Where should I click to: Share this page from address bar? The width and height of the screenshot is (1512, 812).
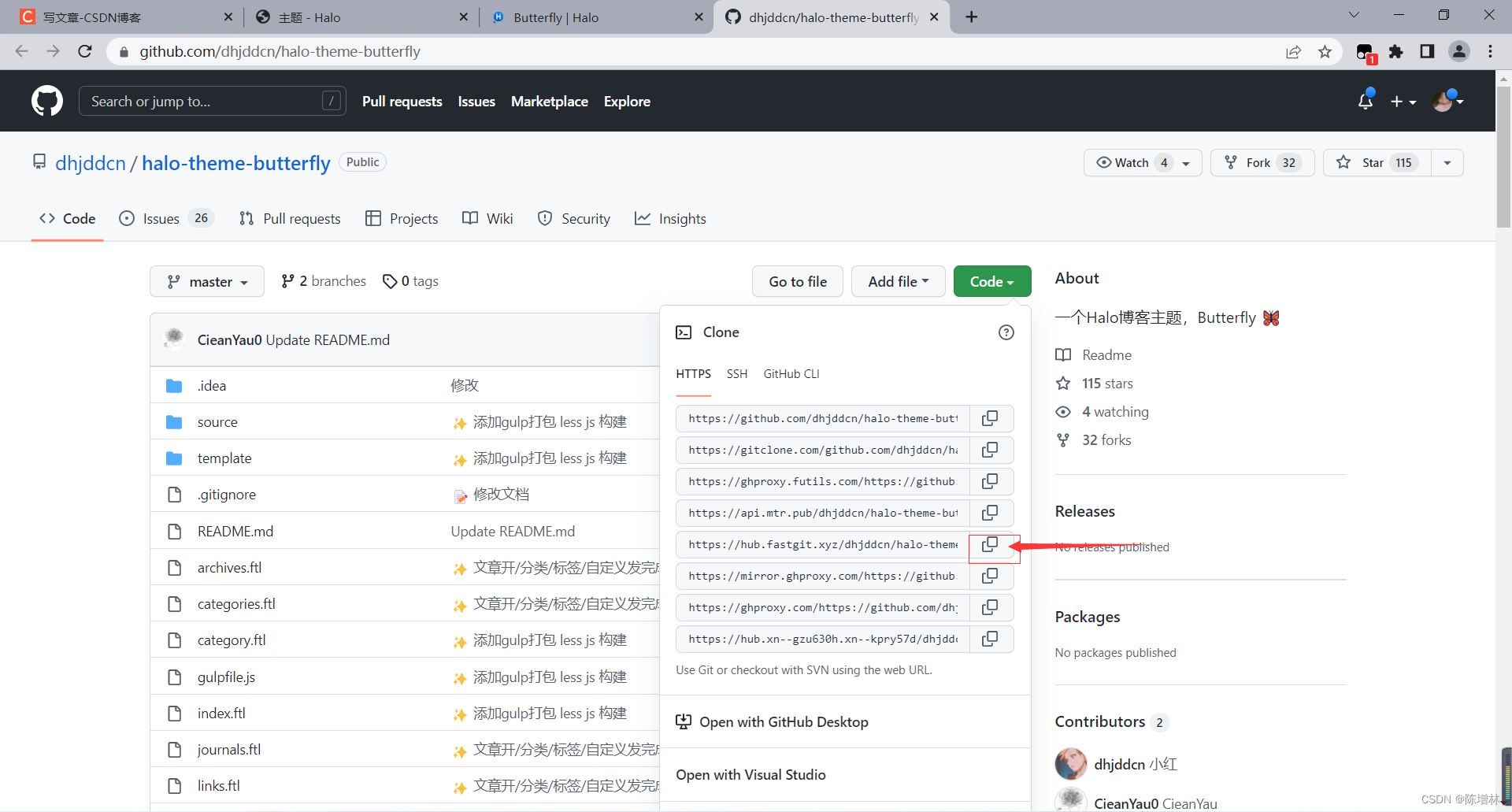click(x=1293, y=51)
